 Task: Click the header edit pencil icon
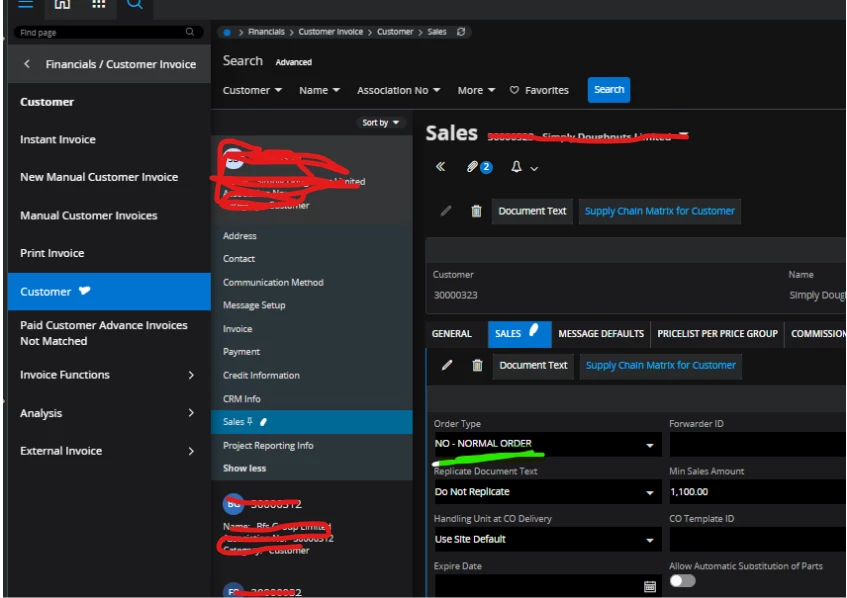tap(446, 211)
